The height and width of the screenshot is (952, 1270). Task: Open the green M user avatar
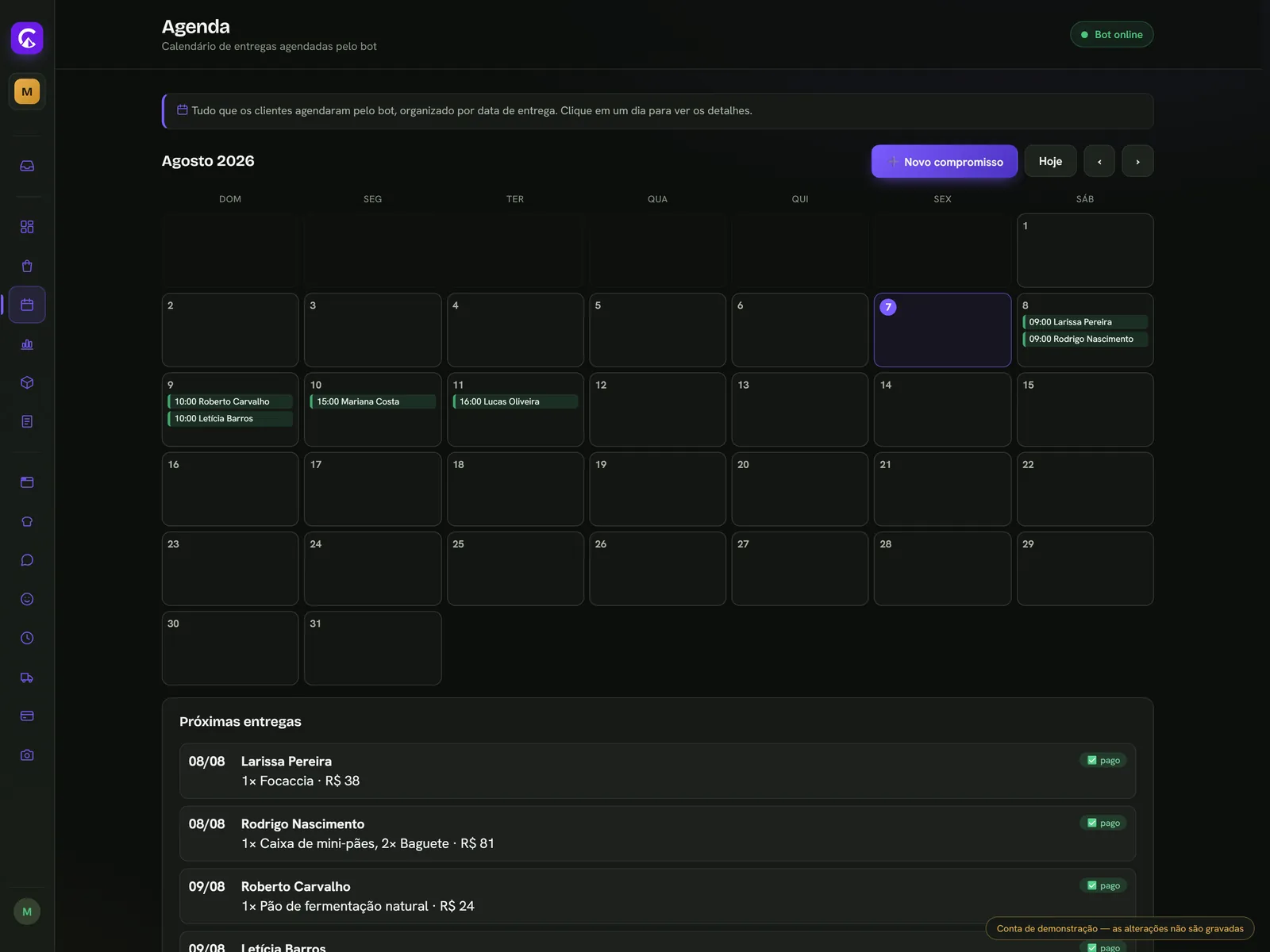click(x=27, y=912)
